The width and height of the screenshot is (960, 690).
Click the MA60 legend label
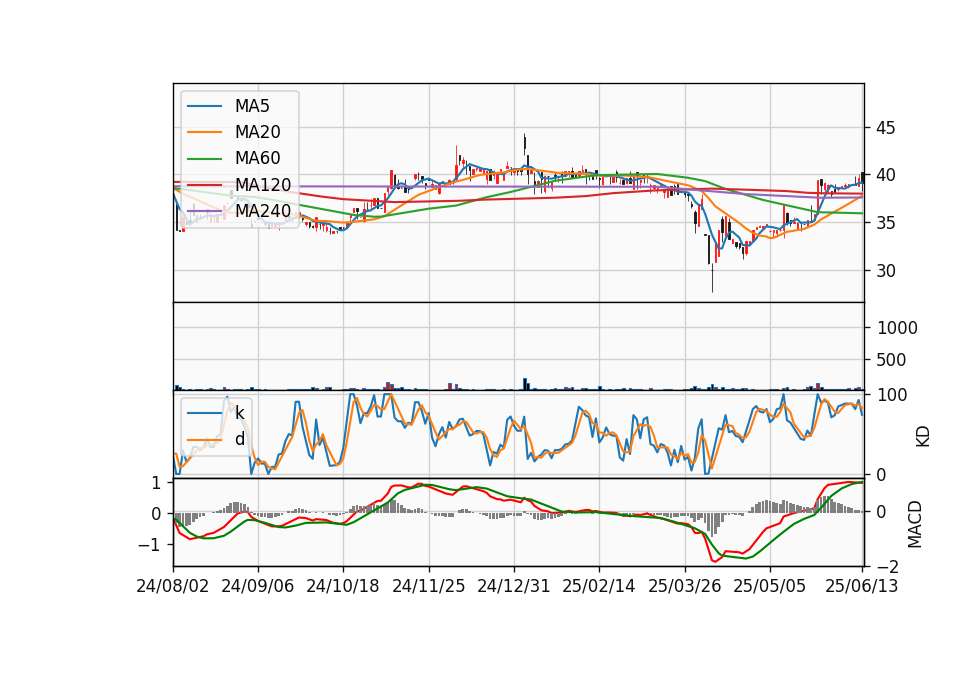coord(257,158)
